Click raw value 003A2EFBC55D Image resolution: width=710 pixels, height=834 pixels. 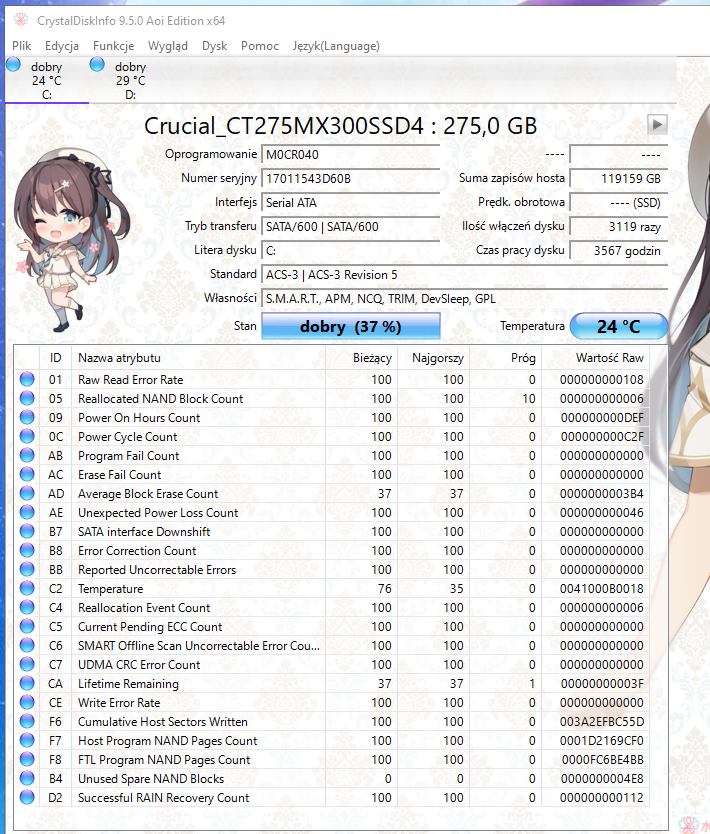click(602, 722)
